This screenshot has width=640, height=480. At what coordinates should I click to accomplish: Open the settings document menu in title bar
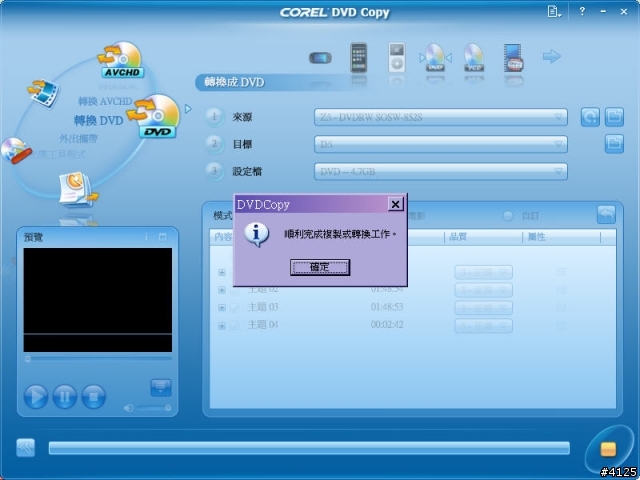point(554,11)
